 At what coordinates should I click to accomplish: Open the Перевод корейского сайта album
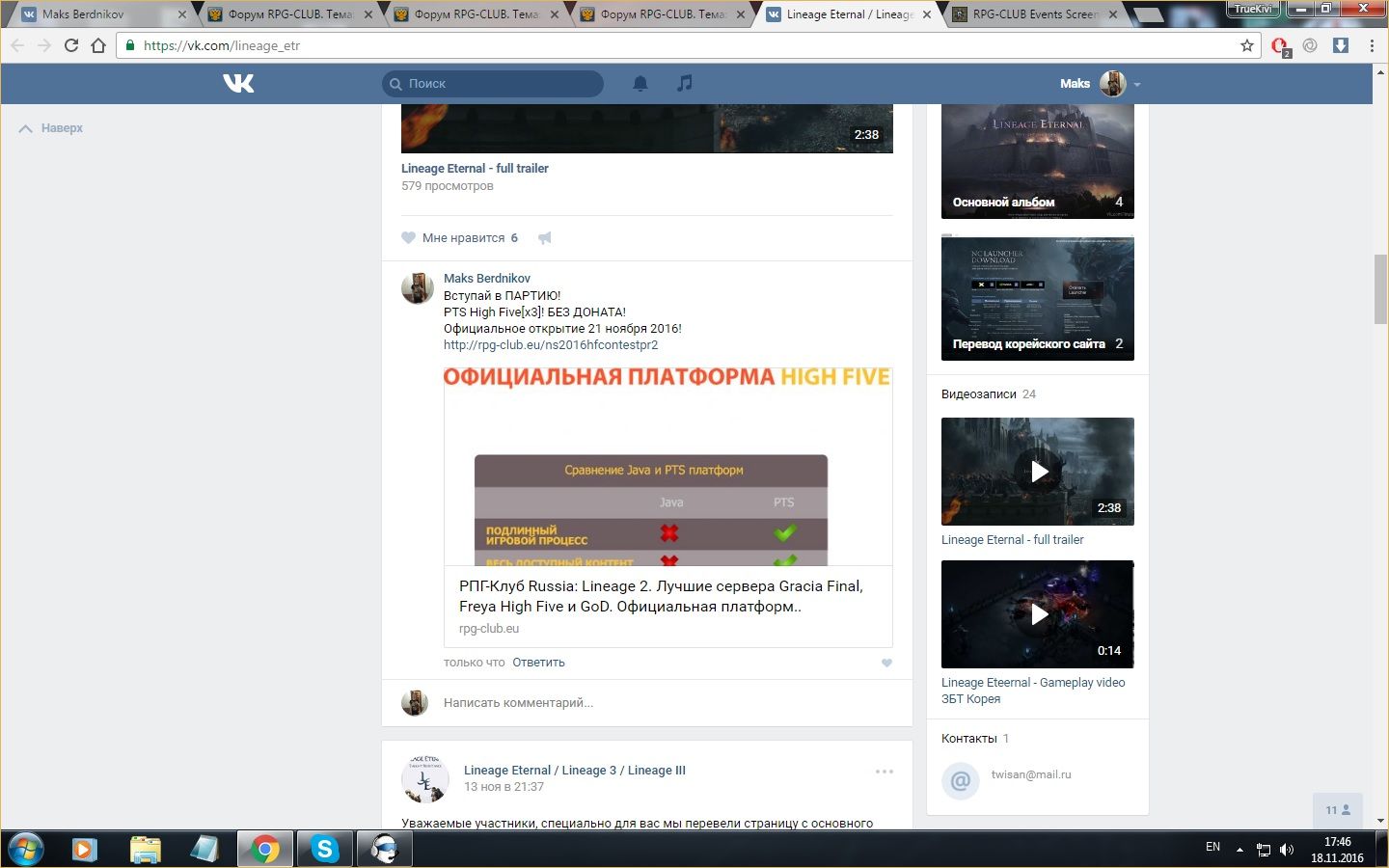point(1038,299)
